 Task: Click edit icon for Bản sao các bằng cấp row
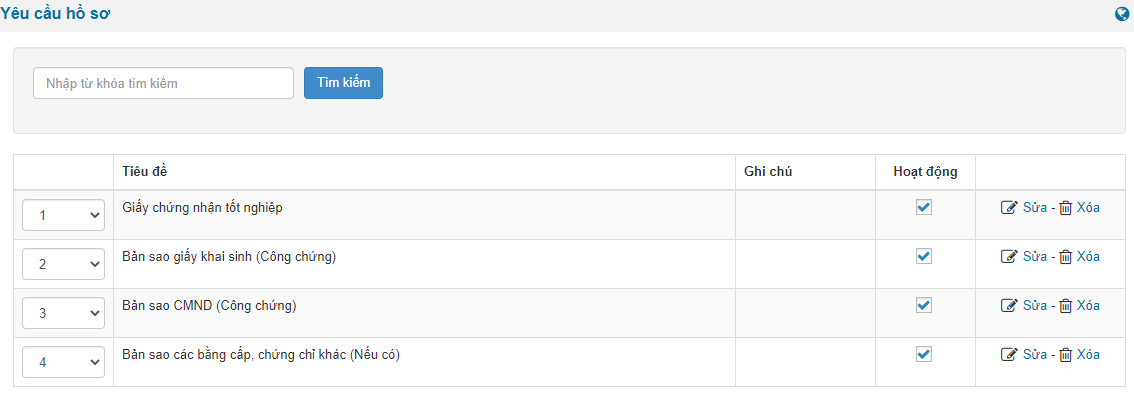pyautogui.click(x=1010, y=355)
